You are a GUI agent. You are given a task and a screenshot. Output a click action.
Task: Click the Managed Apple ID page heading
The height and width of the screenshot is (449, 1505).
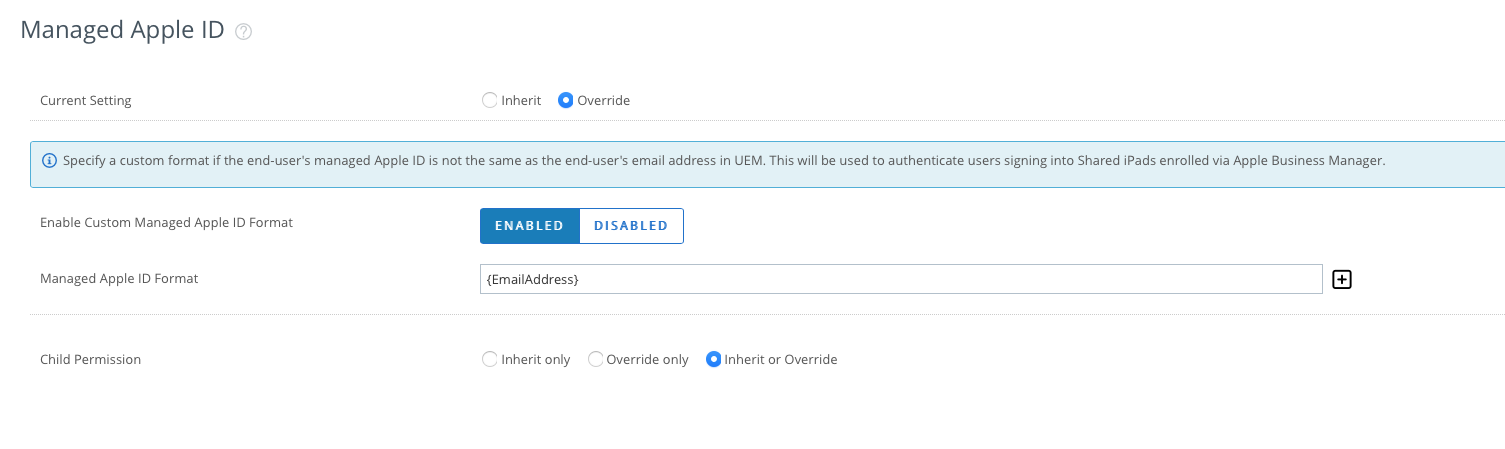[122, 30]
